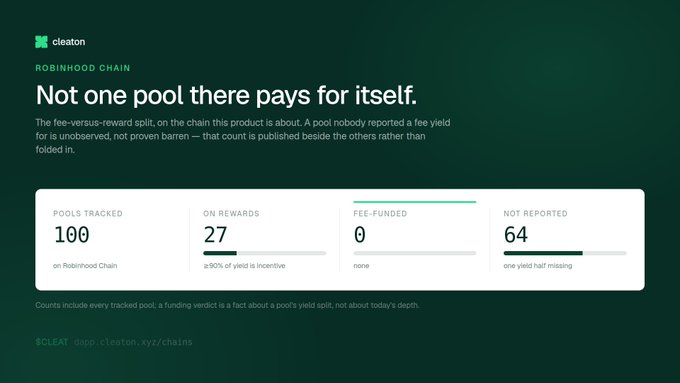The image size is (680, 383).
Task: Click the NOT REPORTED label
Action: [x=535, y=213]
